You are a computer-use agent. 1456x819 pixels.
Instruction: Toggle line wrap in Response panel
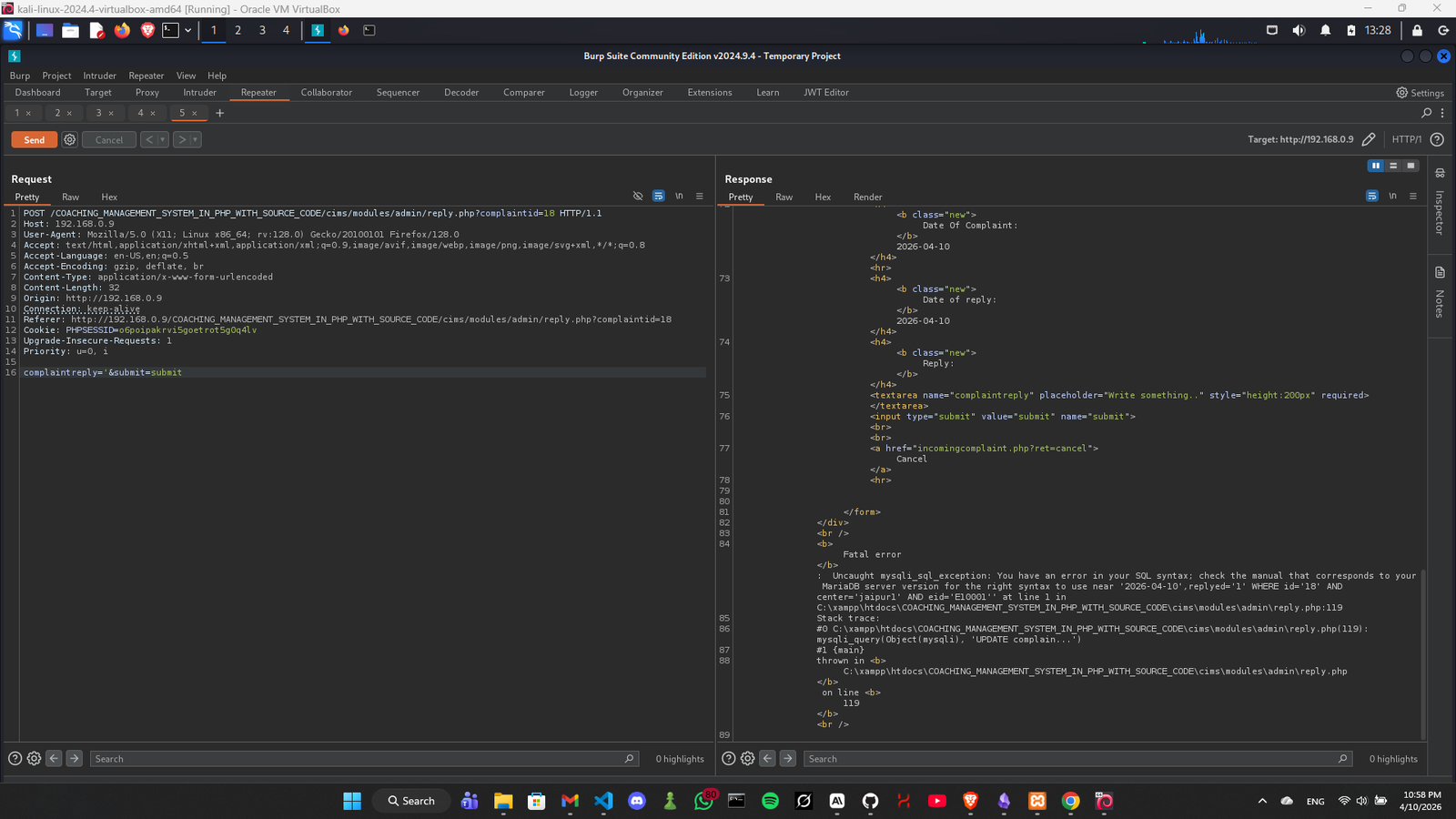tap(1371, 196)
